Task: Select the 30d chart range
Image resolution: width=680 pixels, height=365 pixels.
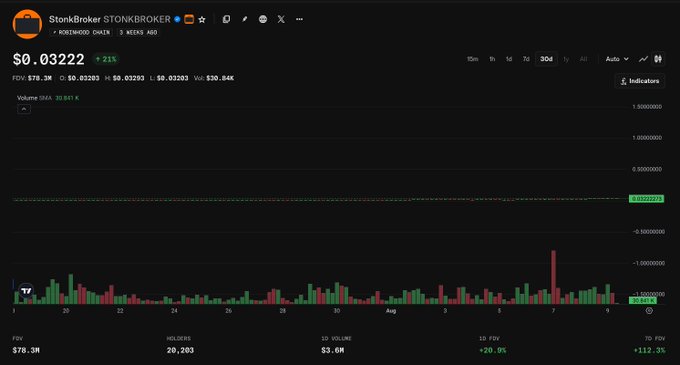Action: click(546, 59)
